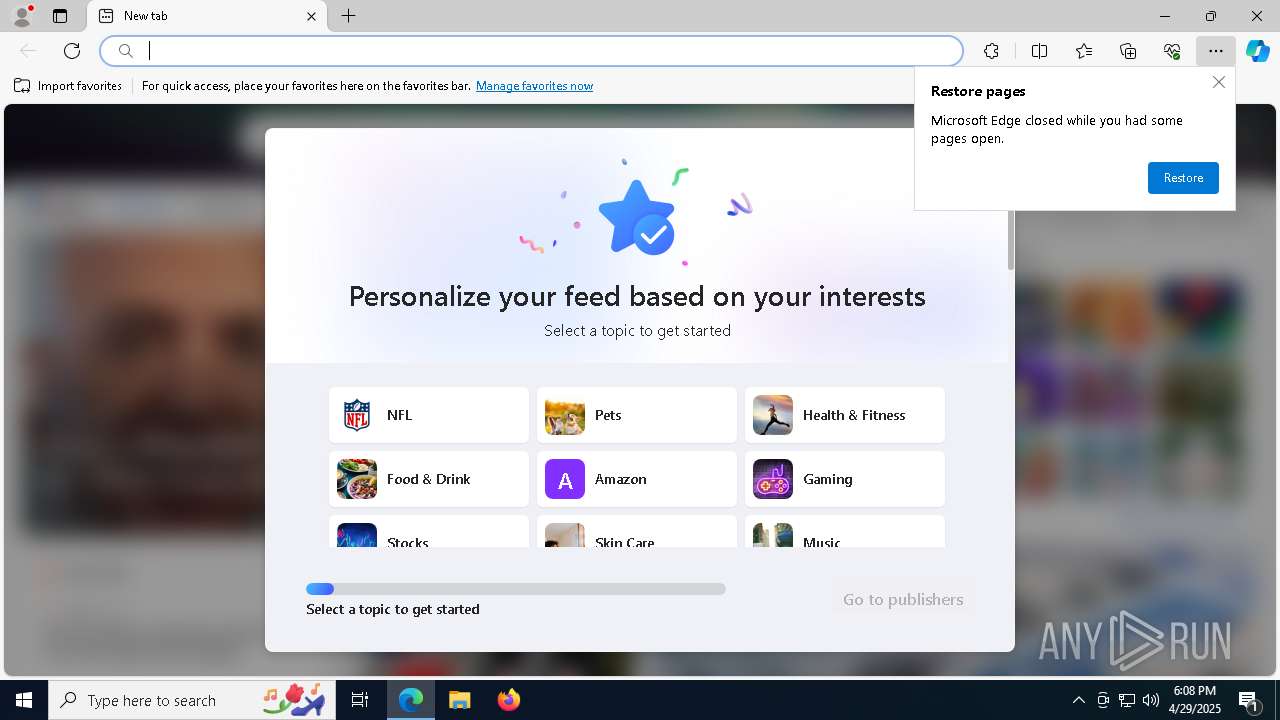Add a new tab with the plus button
1280x720 pixels.
coord(348,16)
